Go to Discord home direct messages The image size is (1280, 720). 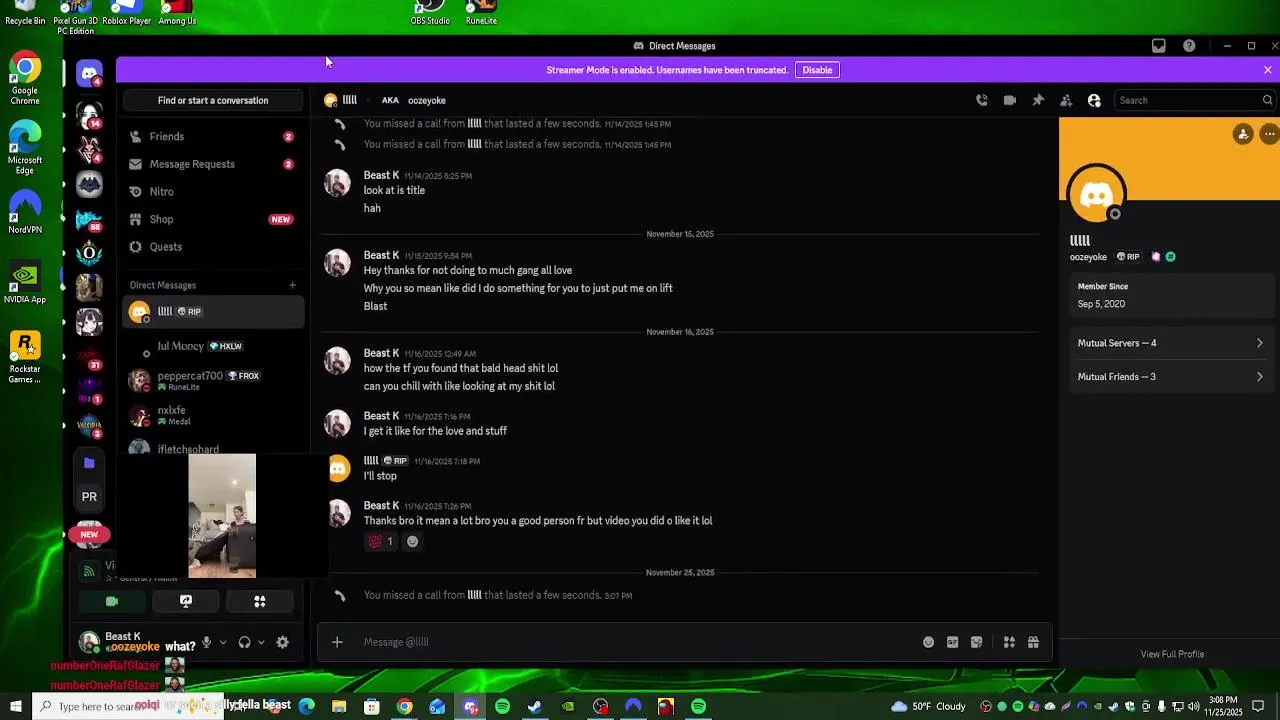(89, 75)
